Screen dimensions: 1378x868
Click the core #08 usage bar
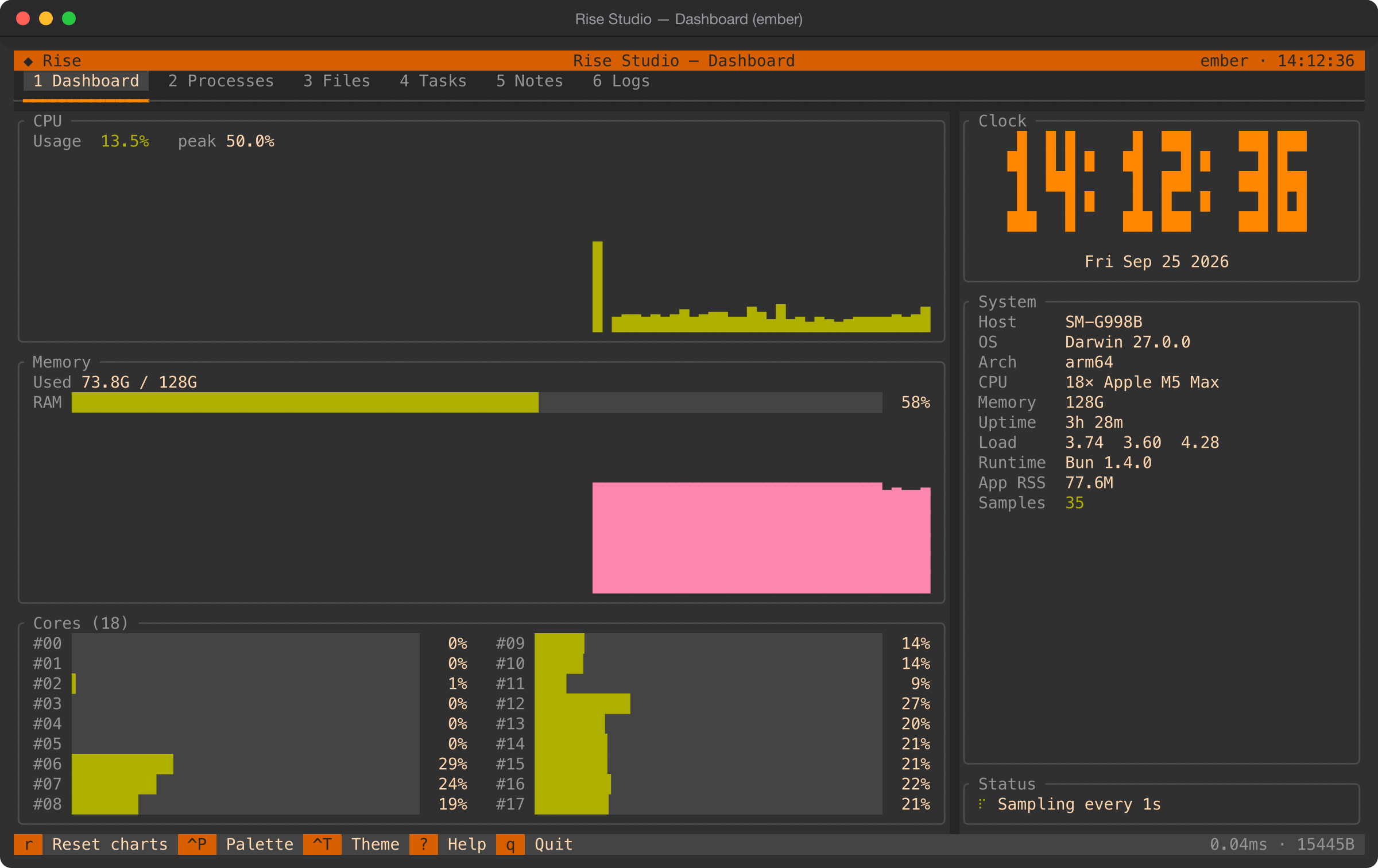pos(245,804)
